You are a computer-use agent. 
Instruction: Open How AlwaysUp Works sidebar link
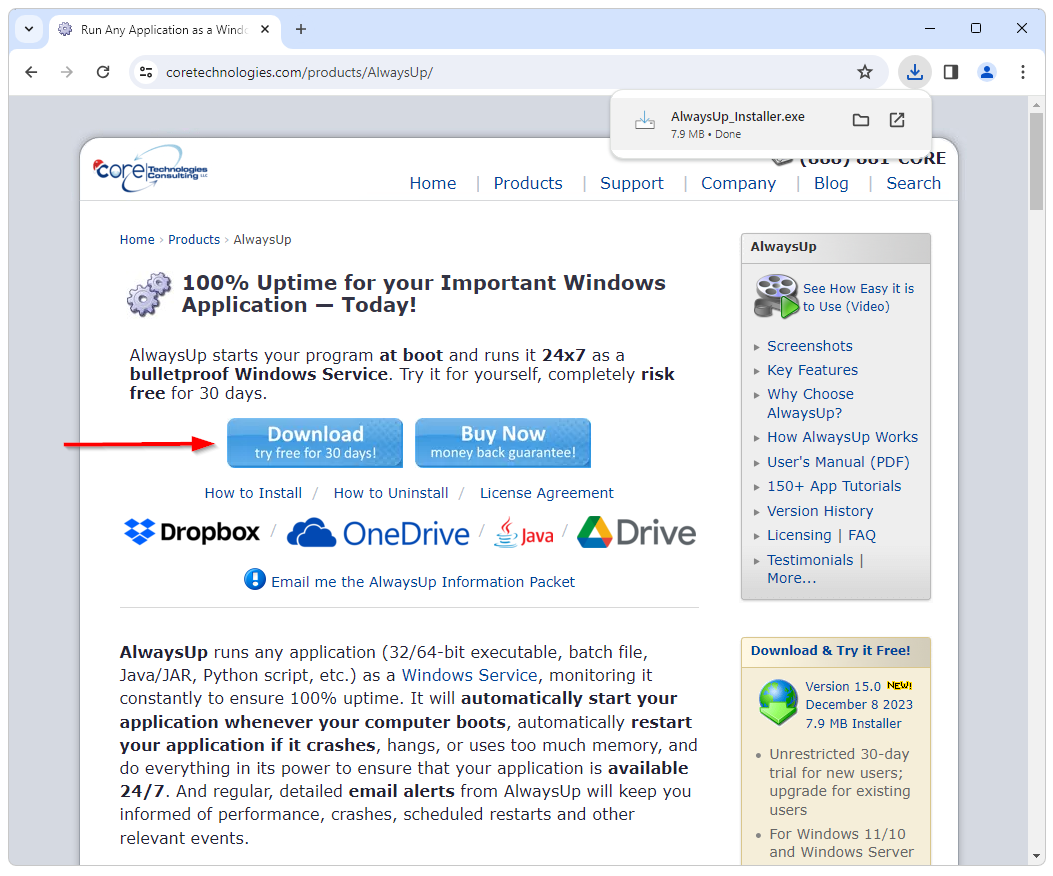842,437
